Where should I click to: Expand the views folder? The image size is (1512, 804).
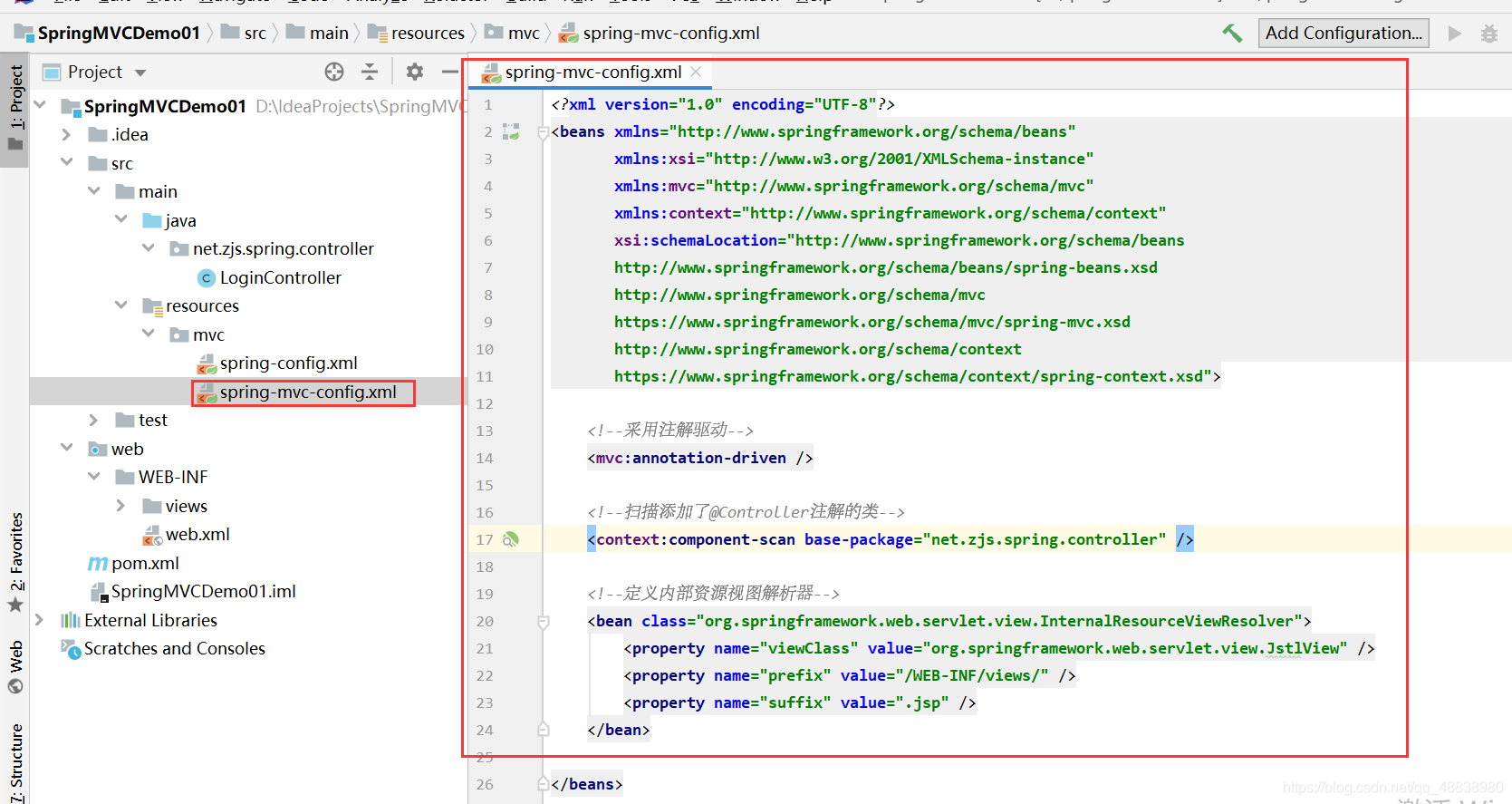tap(120, 506)
